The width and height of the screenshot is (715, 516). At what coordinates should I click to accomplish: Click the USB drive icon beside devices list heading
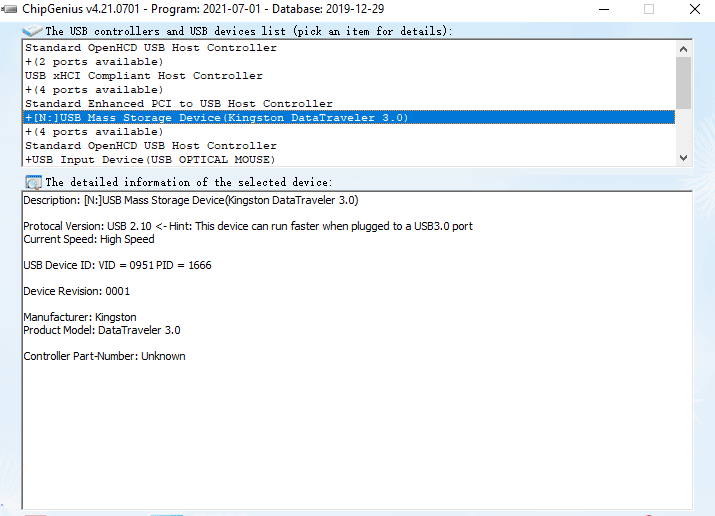coord(32,31)
